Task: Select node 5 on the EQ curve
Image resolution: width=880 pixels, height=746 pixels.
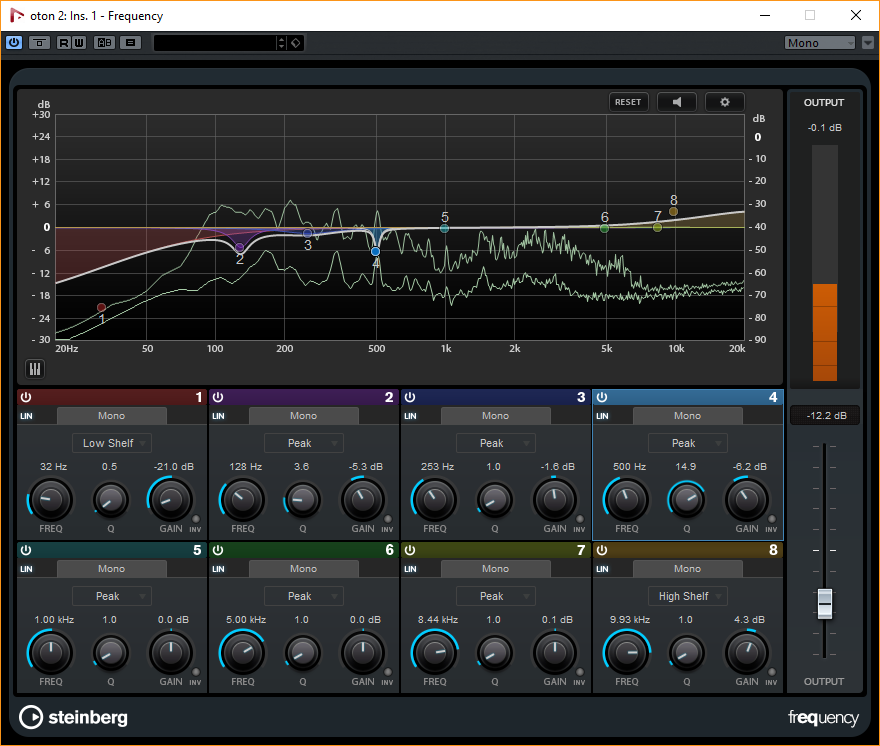Action: tap(444, 228)
